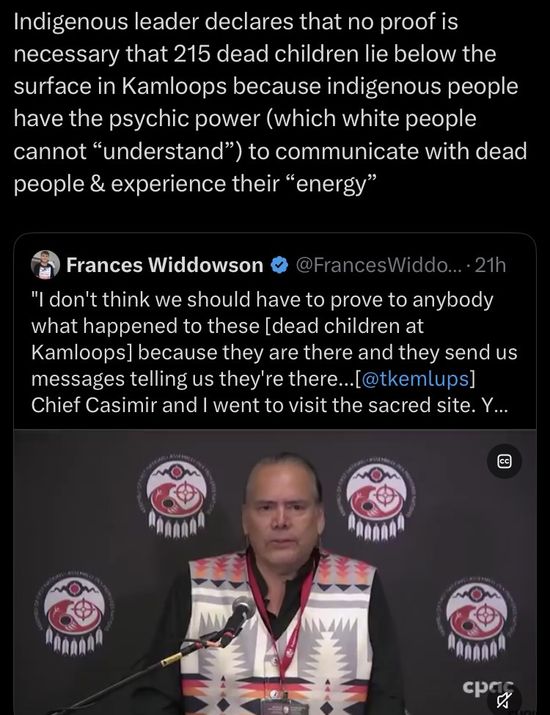
Task: Open the @tkemlups mention link
Action: pyautogui.click(x=415, y=378)
